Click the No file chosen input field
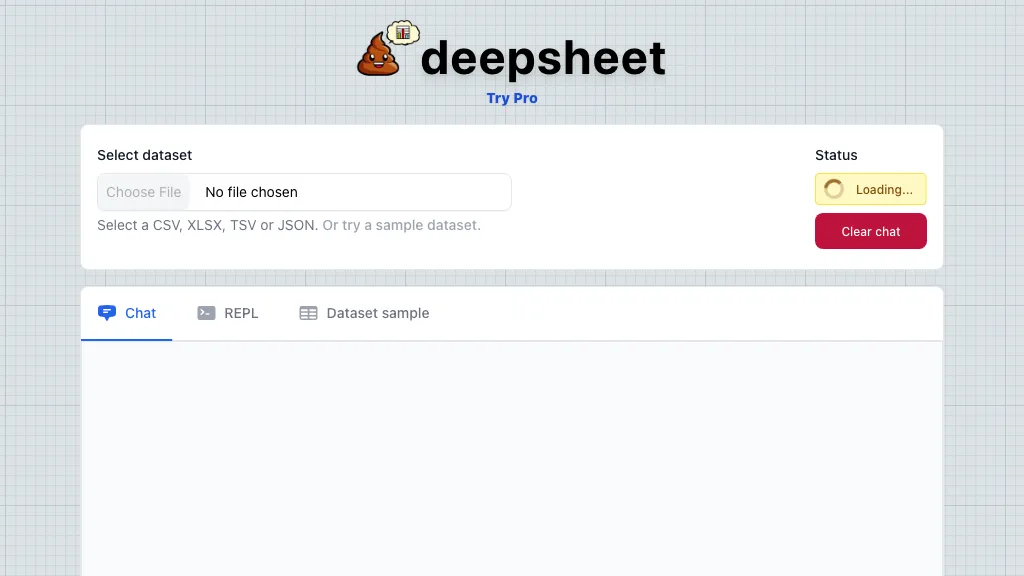 coord(300,191)
